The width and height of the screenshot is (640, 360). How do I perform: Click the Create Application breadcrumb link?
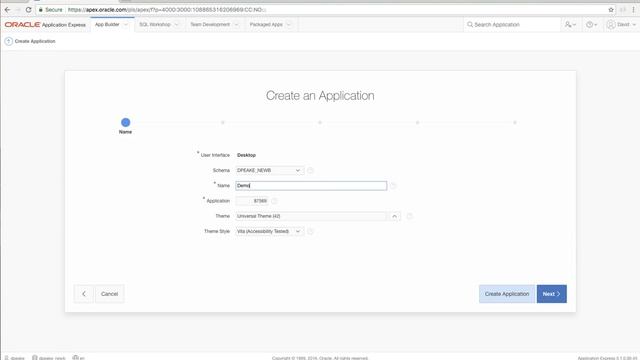coord(35,41)
